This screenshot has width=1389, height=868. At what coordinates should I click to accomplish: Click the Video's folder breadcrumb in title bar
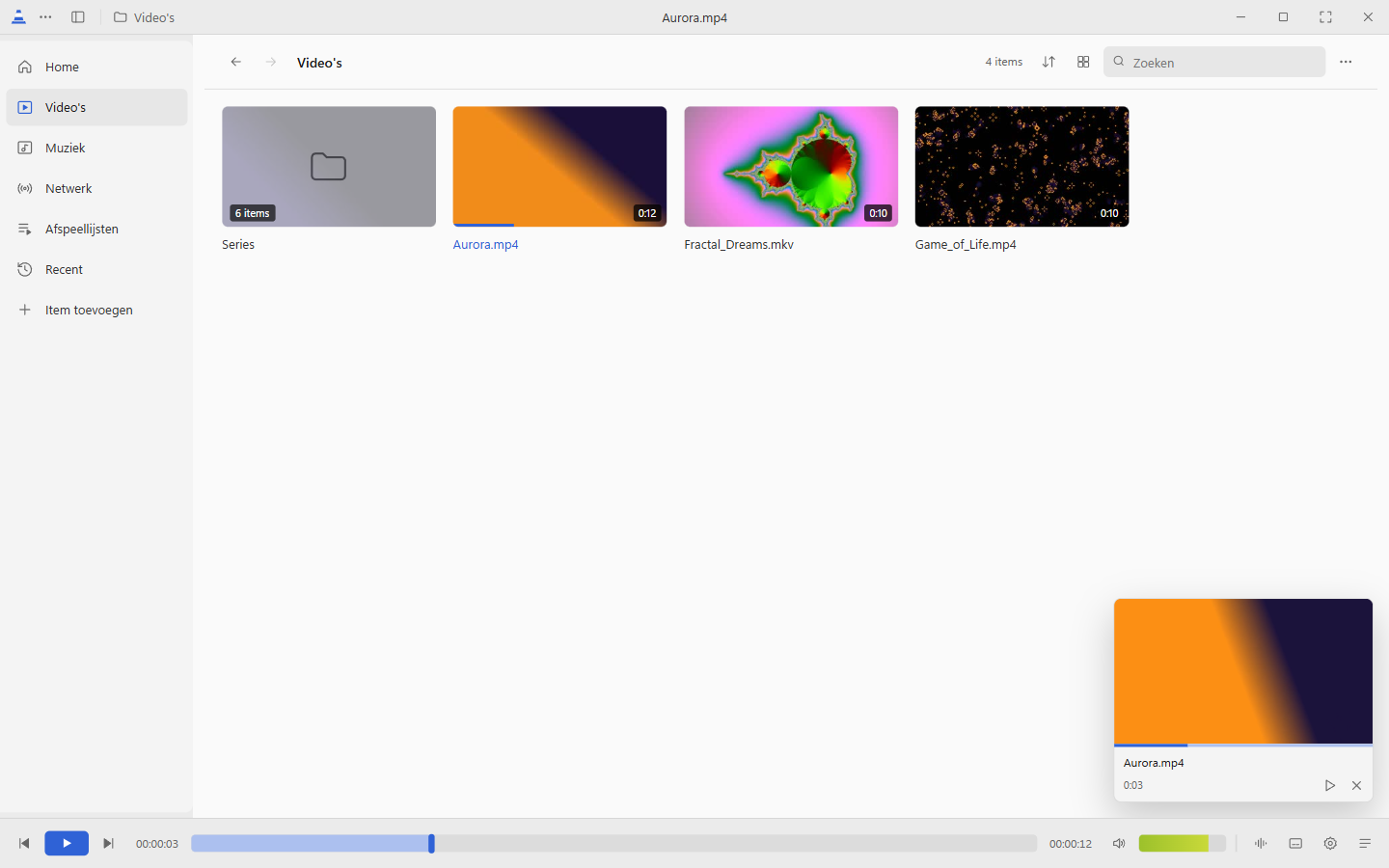(145, 17)
